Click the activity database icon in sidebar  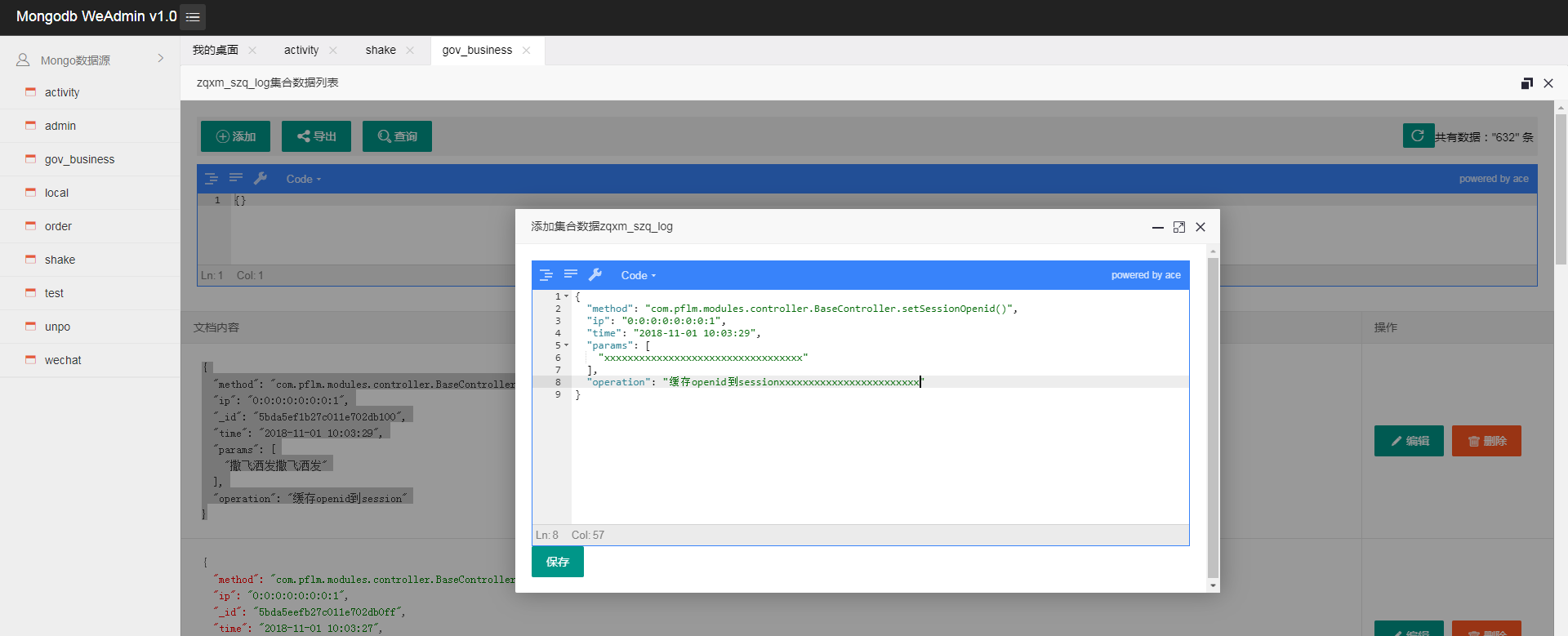coord(30,91)
